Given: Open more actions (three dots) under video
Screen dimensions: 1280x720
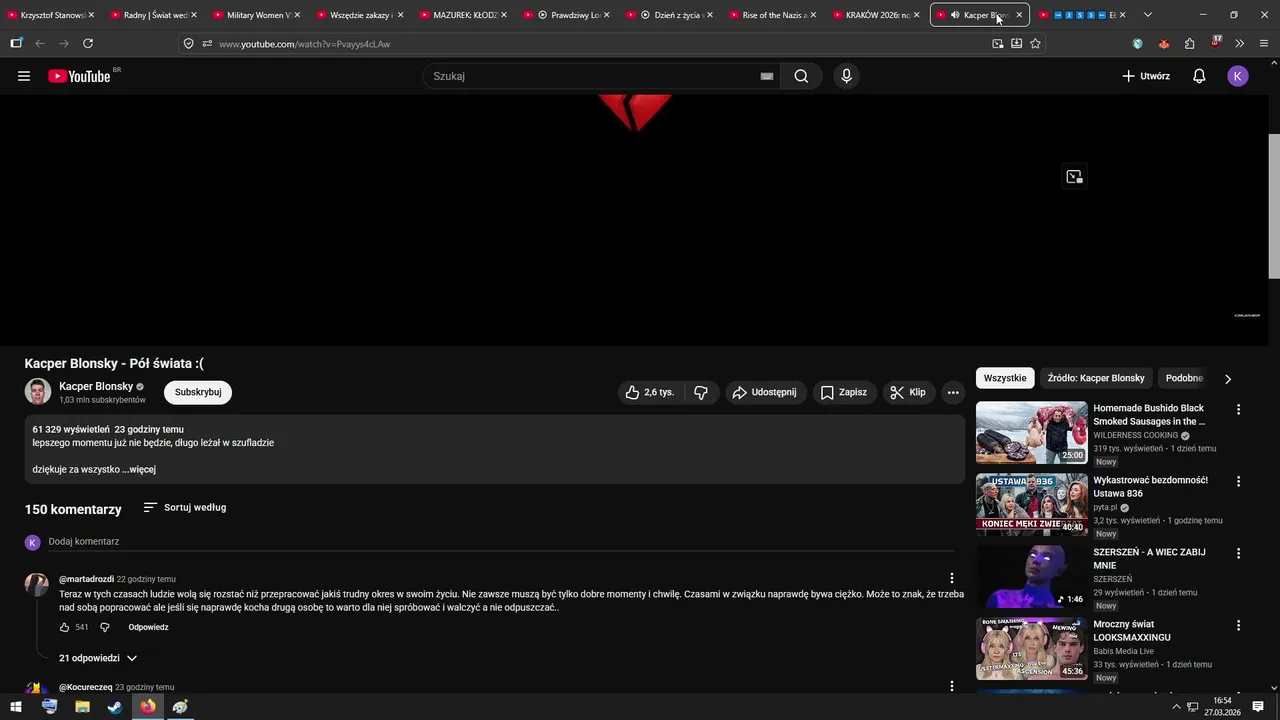Looking at the screenshot, I should 953,393.
